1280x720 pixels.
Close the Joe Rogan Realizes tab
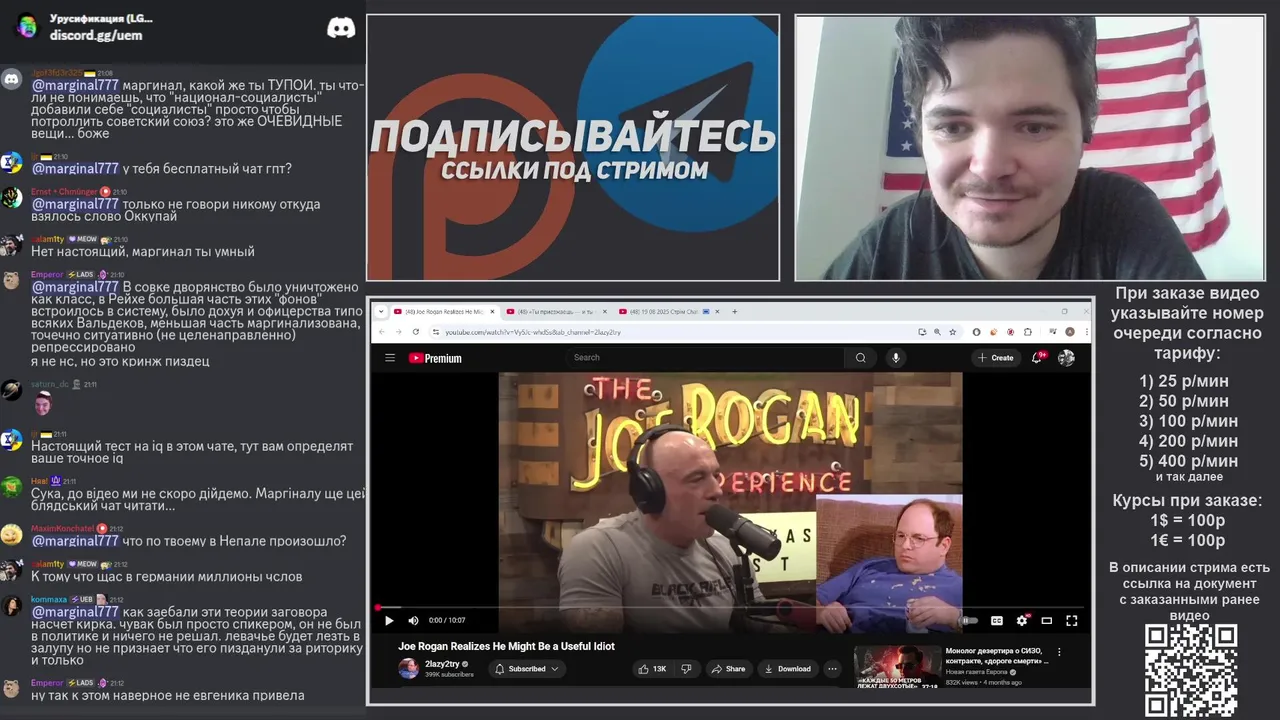pyautogui.click(x=492, y=311)
